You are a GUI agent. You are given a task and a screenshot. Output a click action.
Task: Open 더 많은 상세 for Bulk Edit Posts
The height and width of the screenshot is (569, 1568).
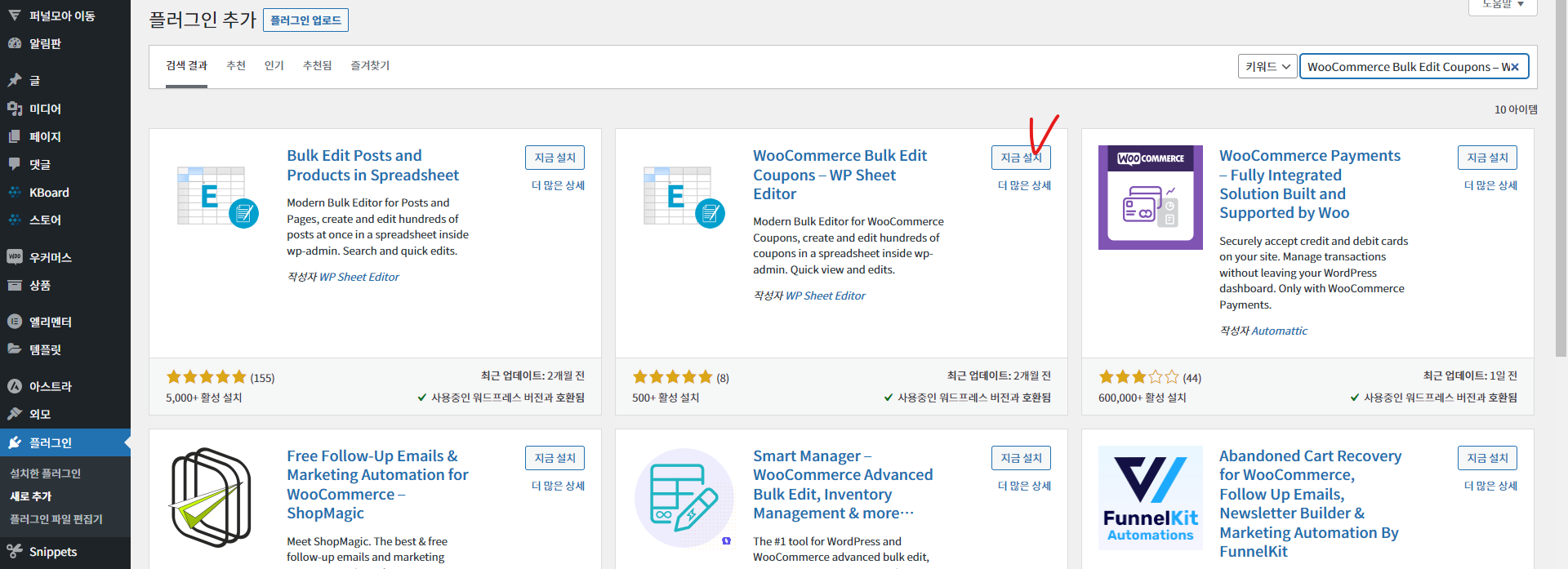coord(558,185)
